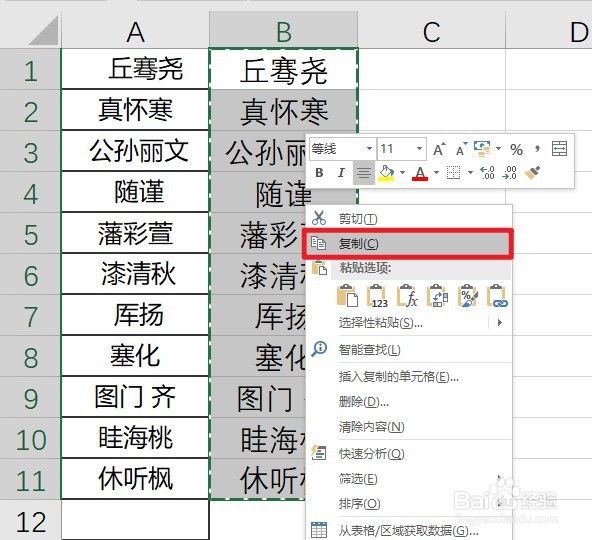
Task: Expand the font color dropdown arrow
Action: [x=436, y=173]
